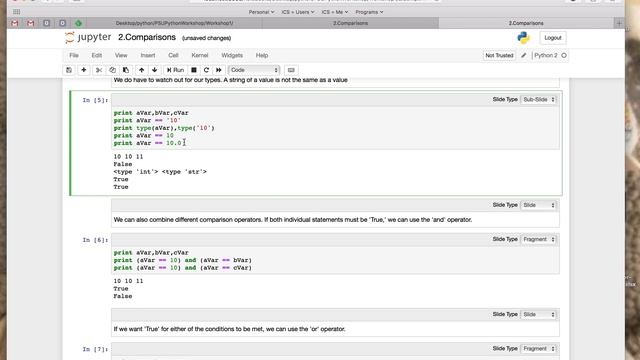This screenshot has height=360, width=640.
Task: Open the command palette keyboard icon
Action: (x=291, y=70)
